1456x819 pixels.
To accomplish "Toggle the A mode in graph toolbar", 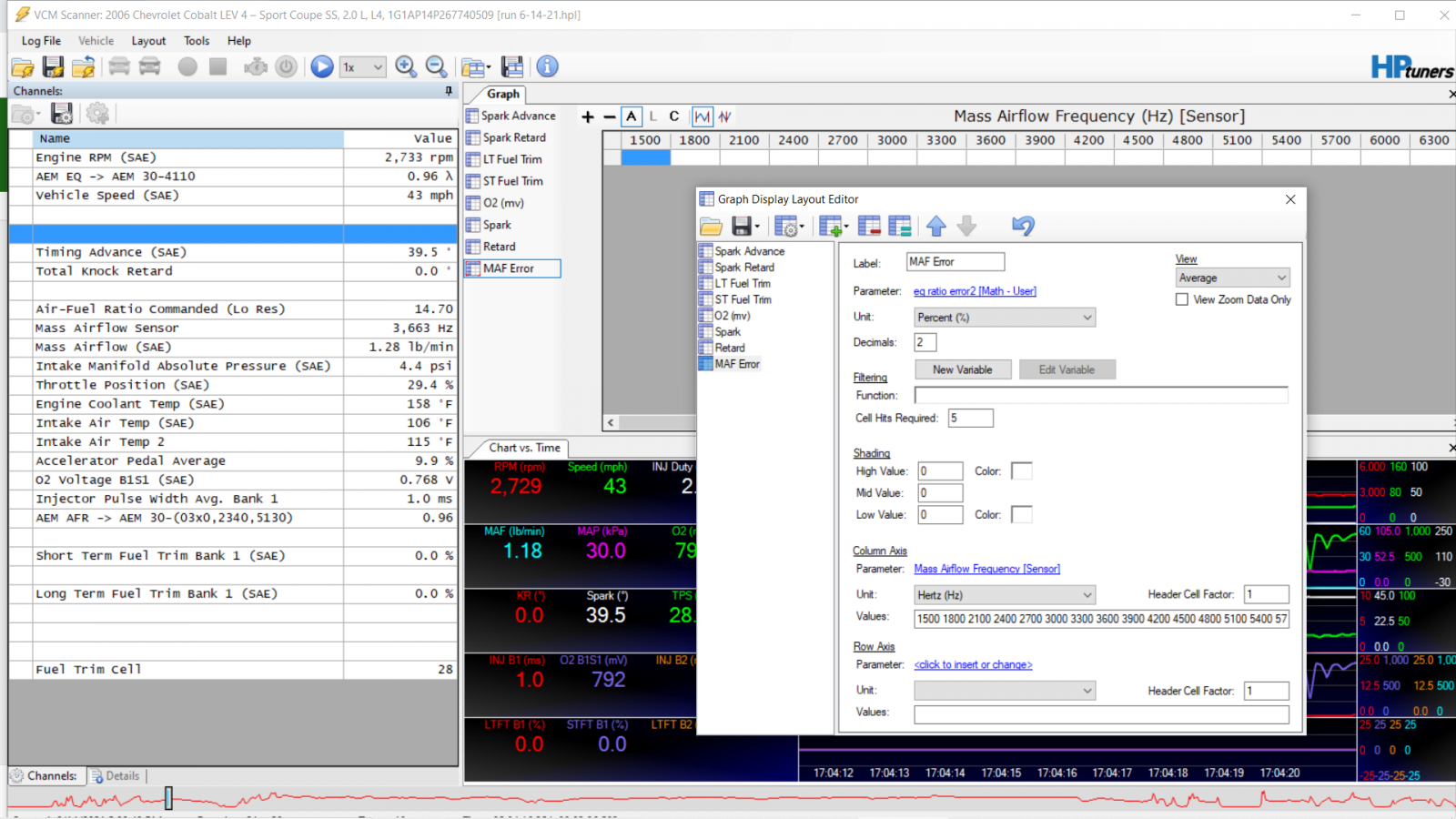I will [x=632, y=116].
